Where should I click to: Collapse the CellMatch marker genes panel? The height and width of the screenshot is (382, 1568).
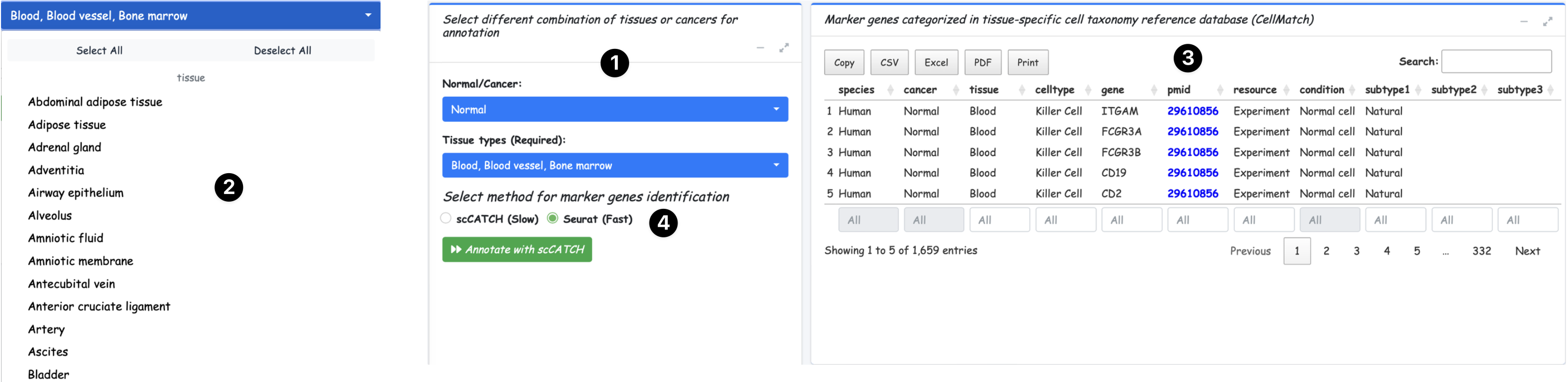1524,21
